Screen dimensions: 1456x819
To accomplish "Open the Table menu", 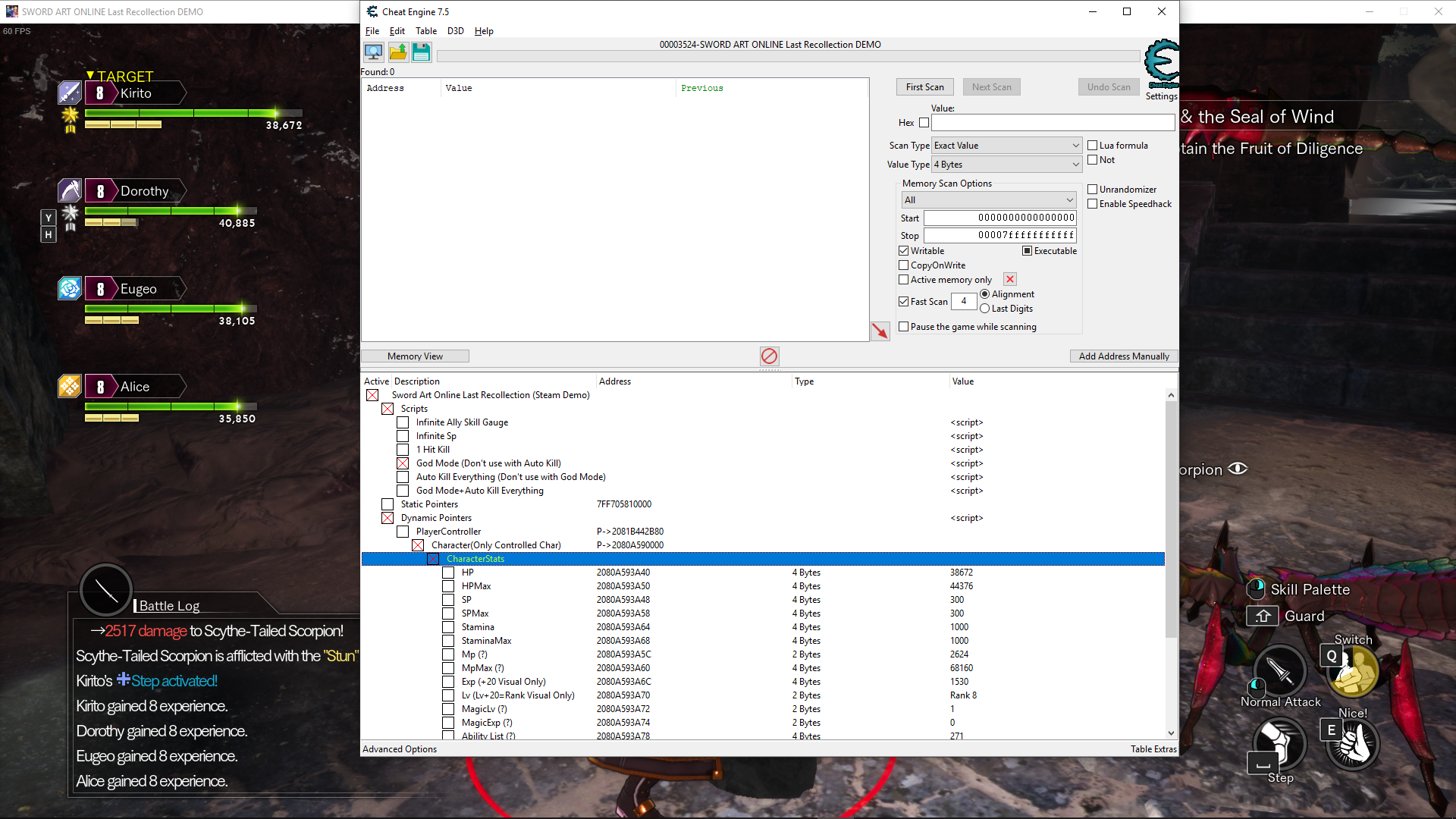I will pos(425,31).
